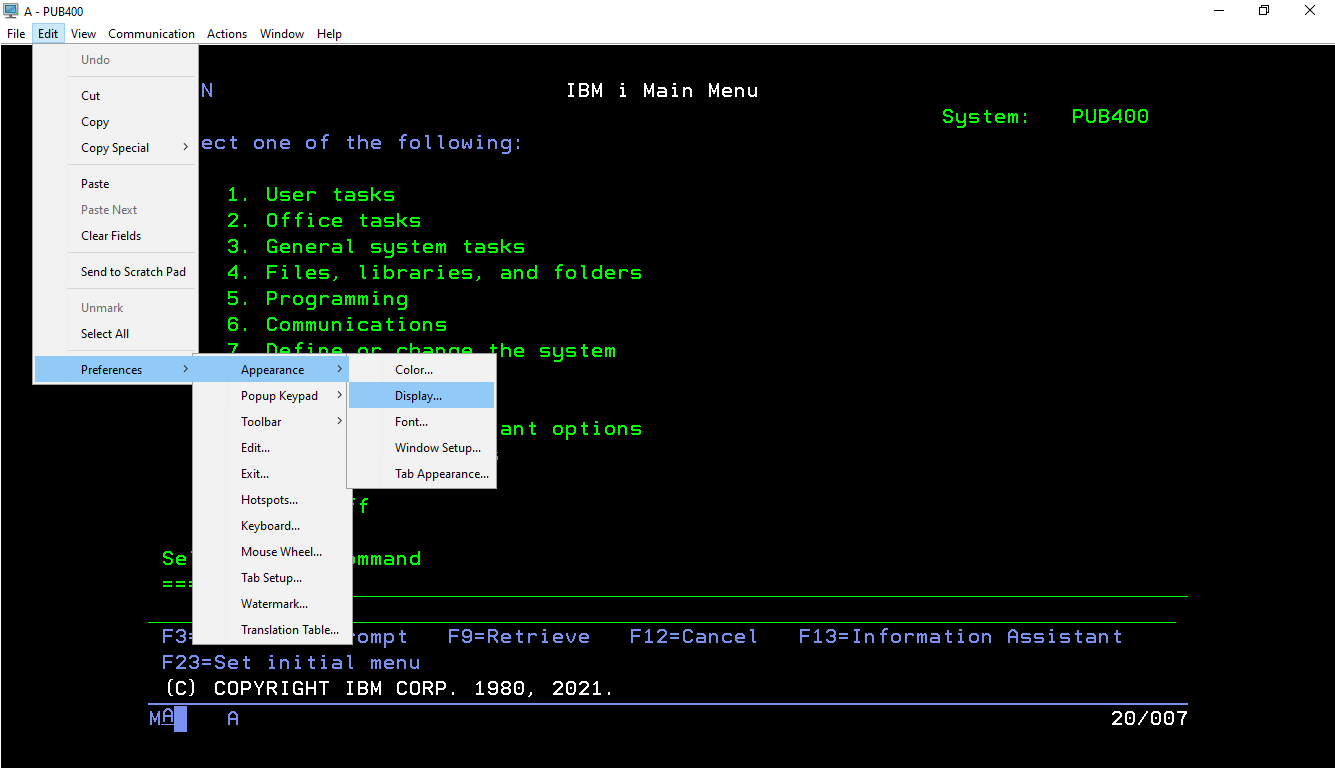Select Send to Scratch Pad

pyautogui.click(x=115, y=272)
